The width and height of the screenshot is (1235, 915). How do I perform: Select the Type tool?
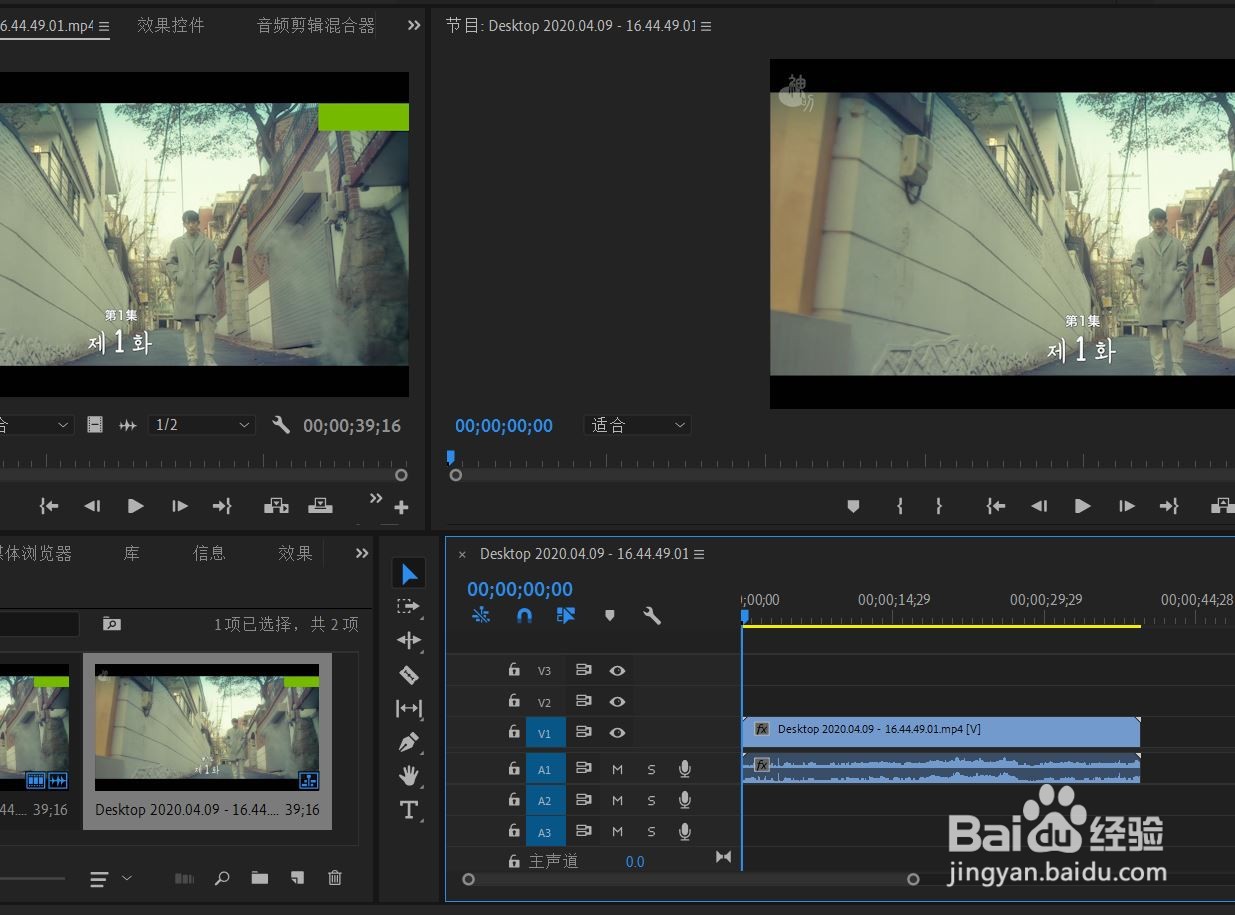click(x=408, y=809)
